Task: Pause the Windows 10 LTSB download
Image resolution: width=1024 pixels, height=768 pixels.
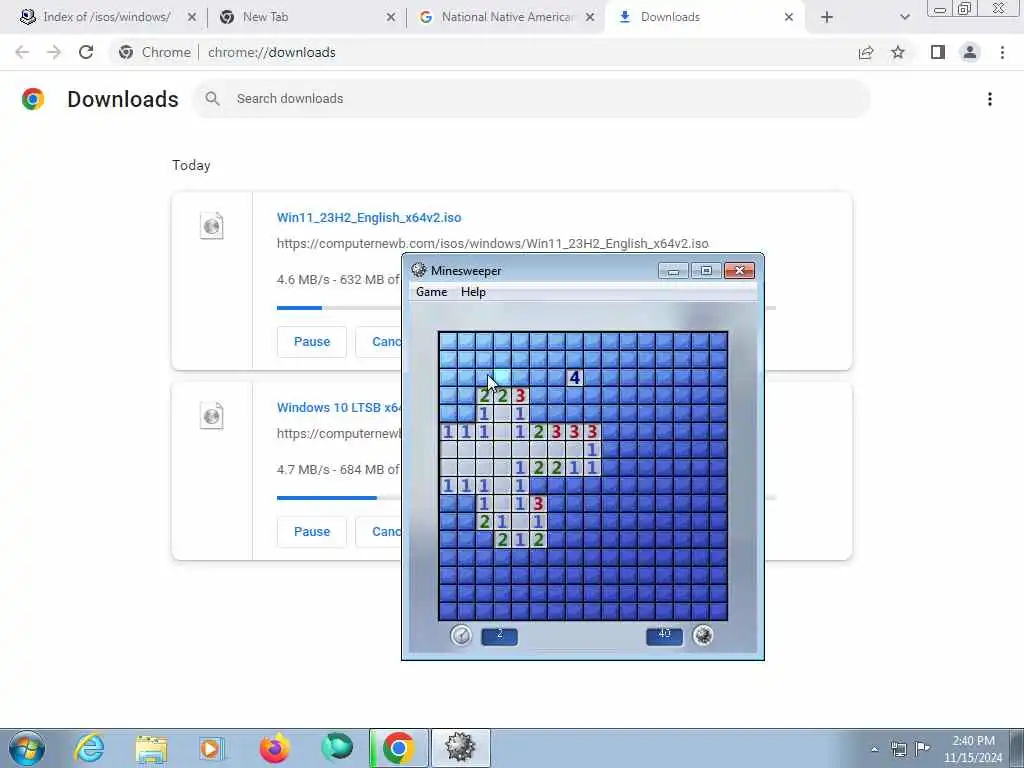Action: (x=312, y=532)
